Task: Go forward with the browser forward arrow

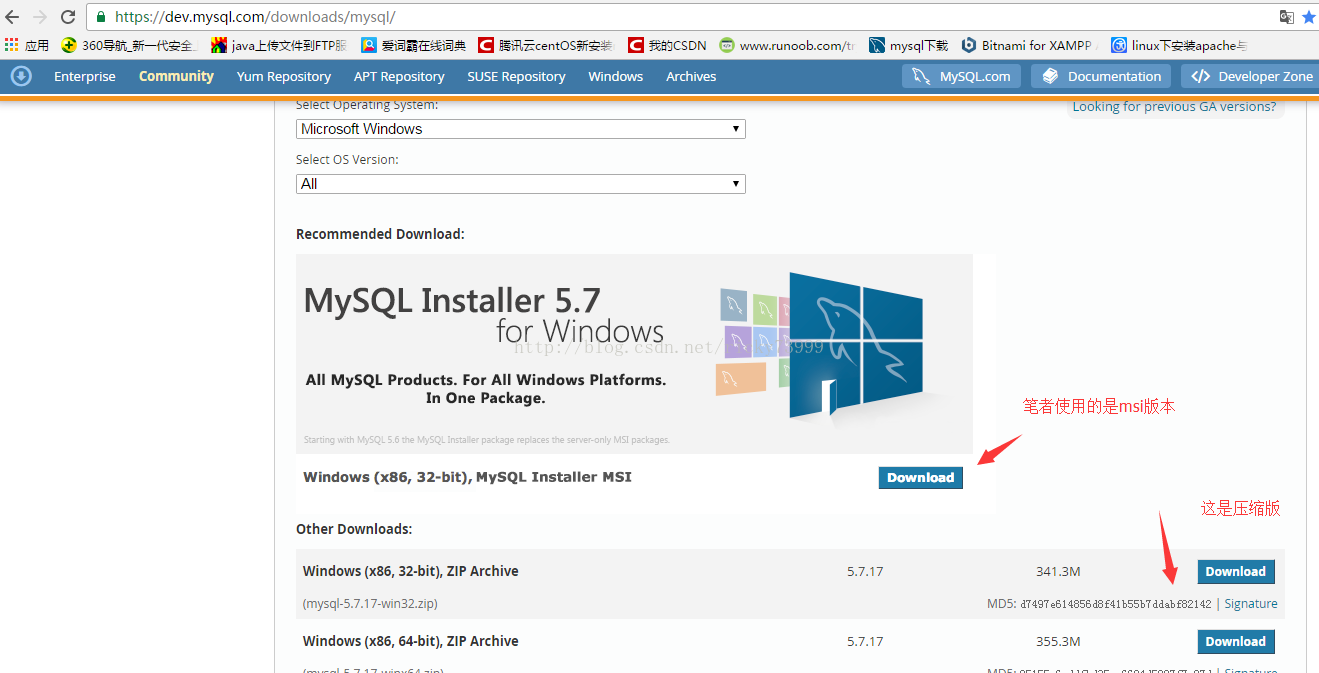Action: [39, 17]
